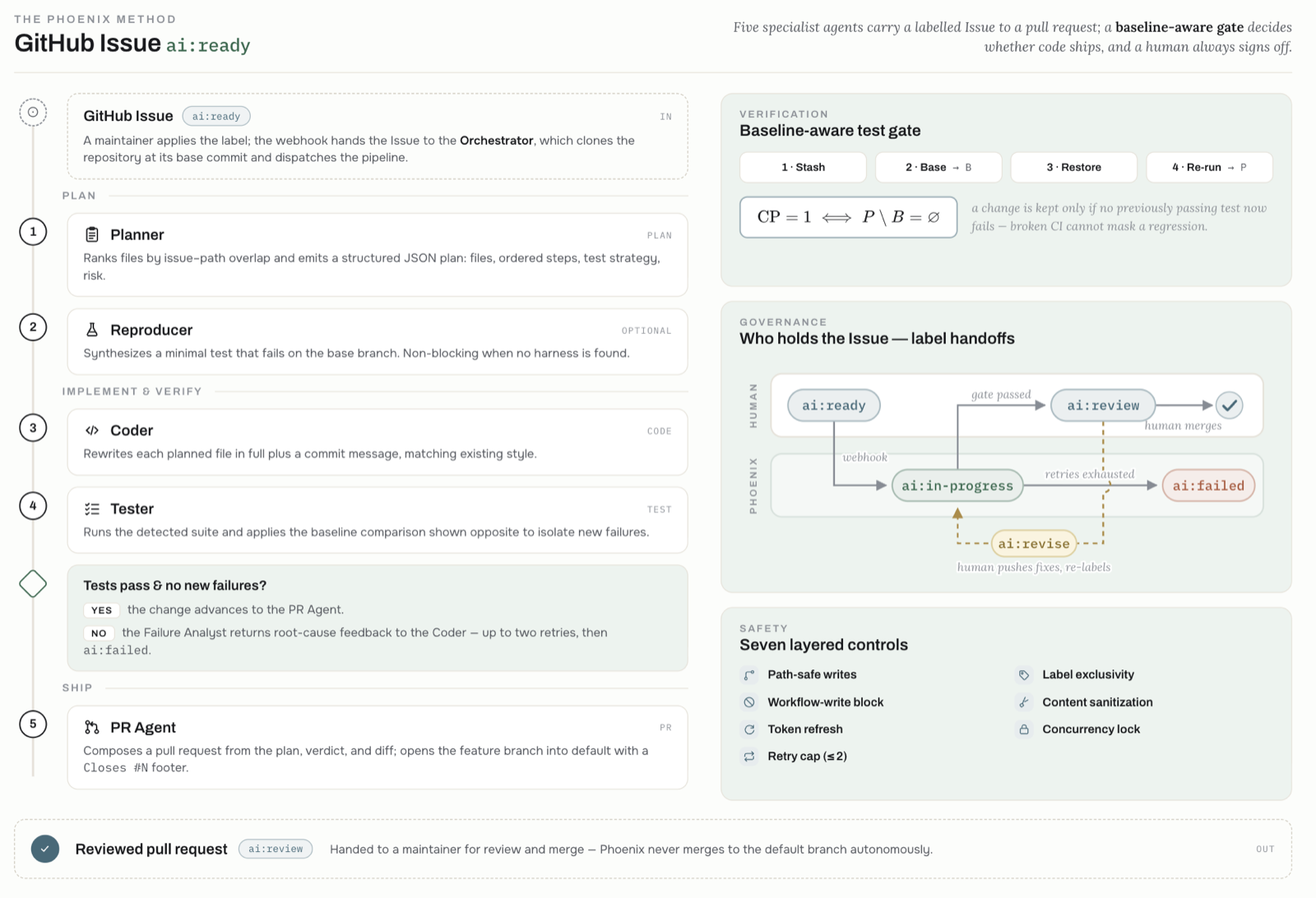This screenshot has height=898, width=1316.
Task: Click the Tester card heading
Action: coord(132,509)
